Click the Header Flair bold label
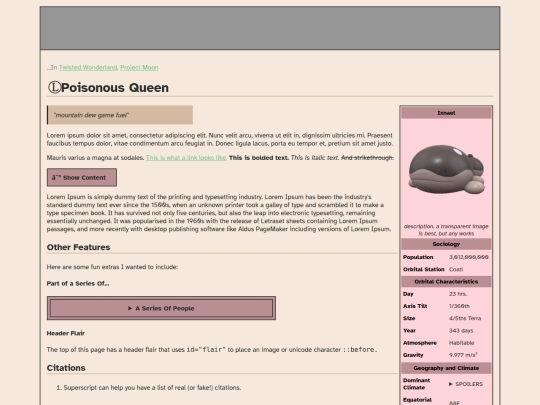 point(66,333)
